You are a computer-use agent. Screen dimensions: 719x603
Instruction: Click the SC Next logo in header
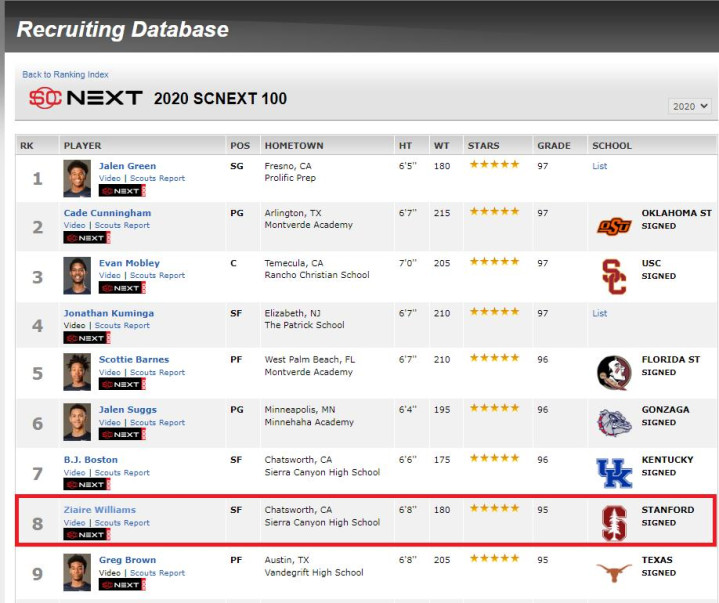(86, 98)
